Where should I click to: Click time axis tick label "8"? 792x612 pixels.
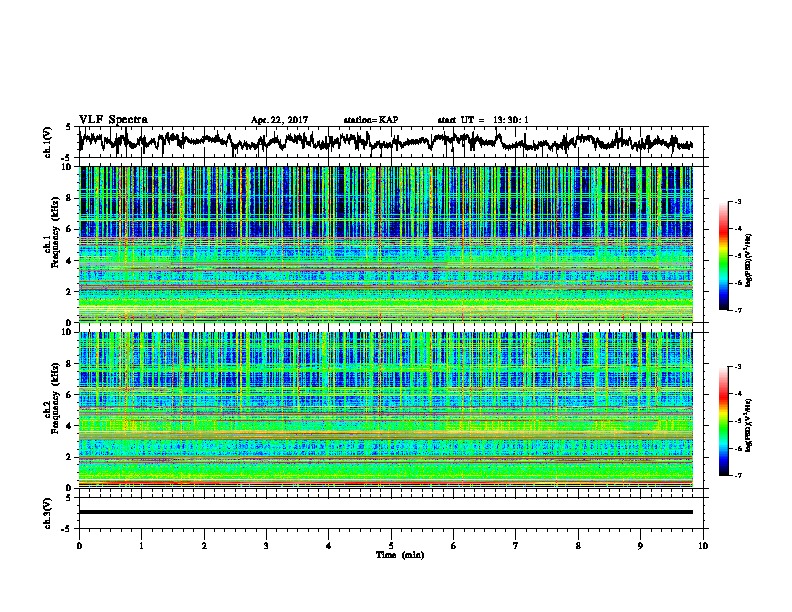(x=578, y=546)
